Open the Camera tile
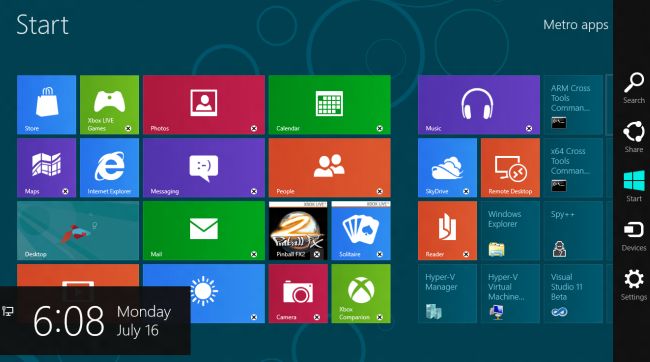This screenshot has height=362, width=650. pos(298,294)
